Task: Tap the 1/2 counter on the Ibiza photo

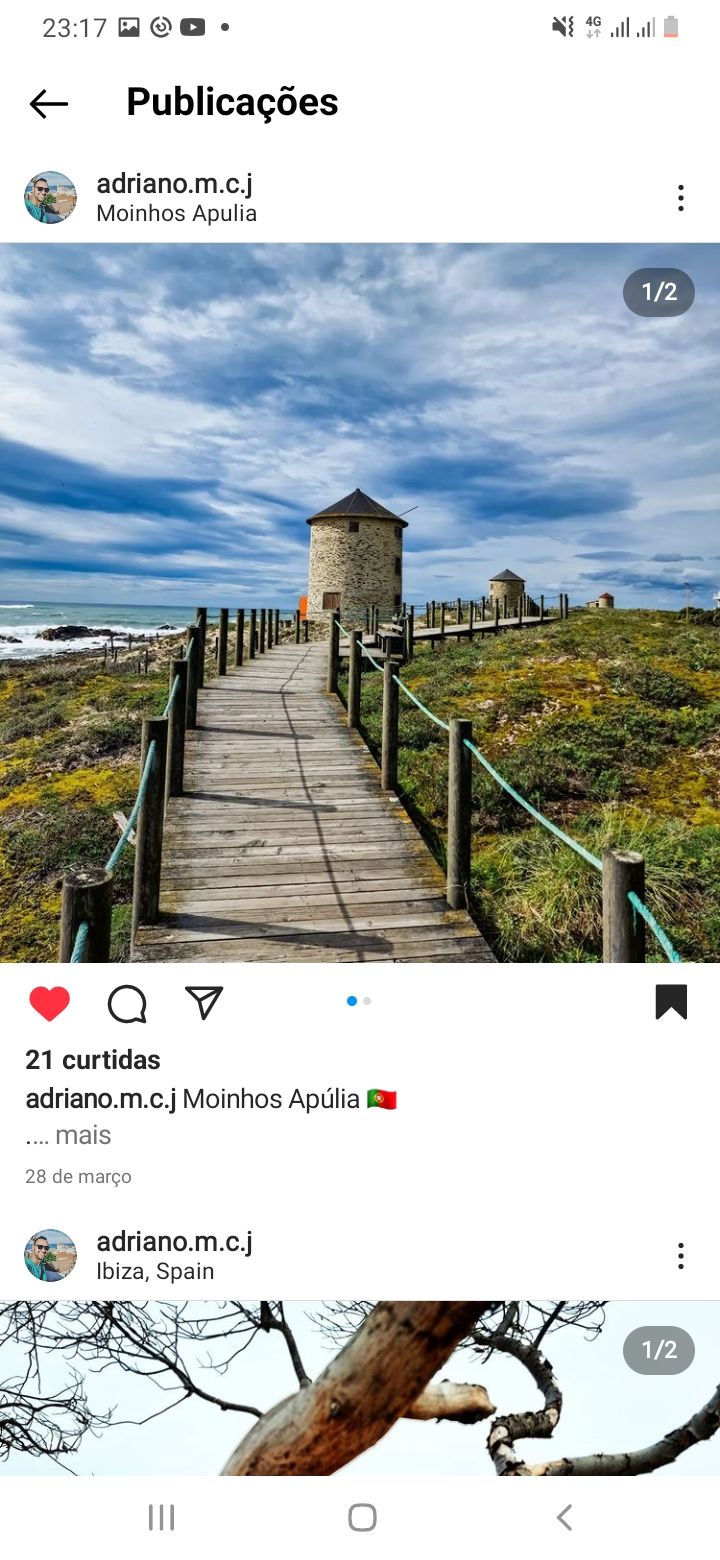Action: click(659, 1350)
